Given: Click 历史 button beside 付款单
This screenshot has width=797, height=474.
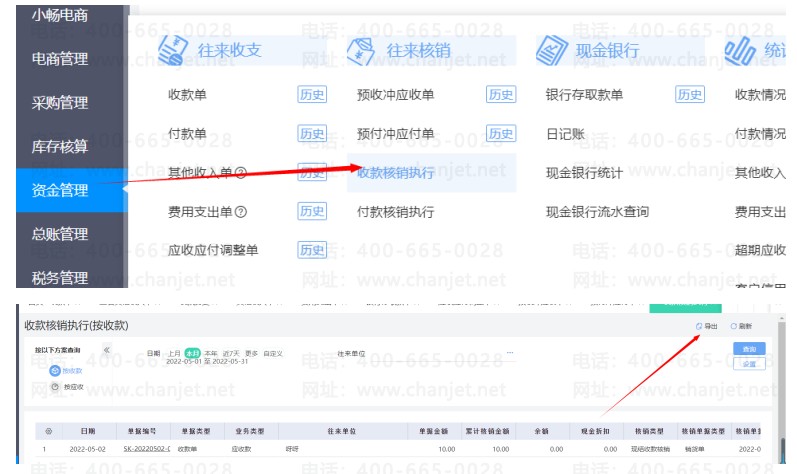Looking at the screenshot, I should click(x=312, y=134).
